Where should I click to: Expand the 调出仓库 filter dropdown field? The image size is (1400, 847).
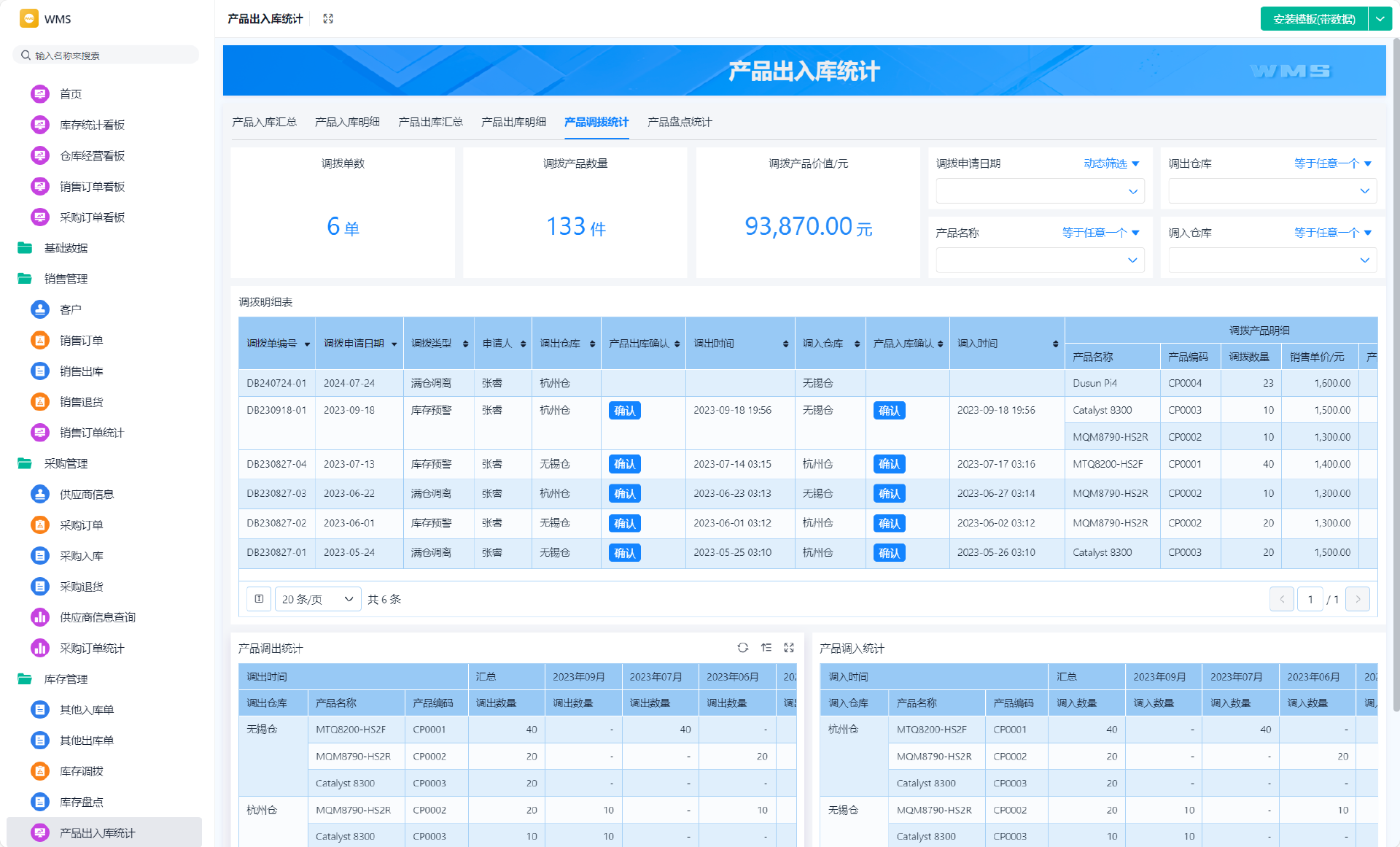coord(1272,191)
